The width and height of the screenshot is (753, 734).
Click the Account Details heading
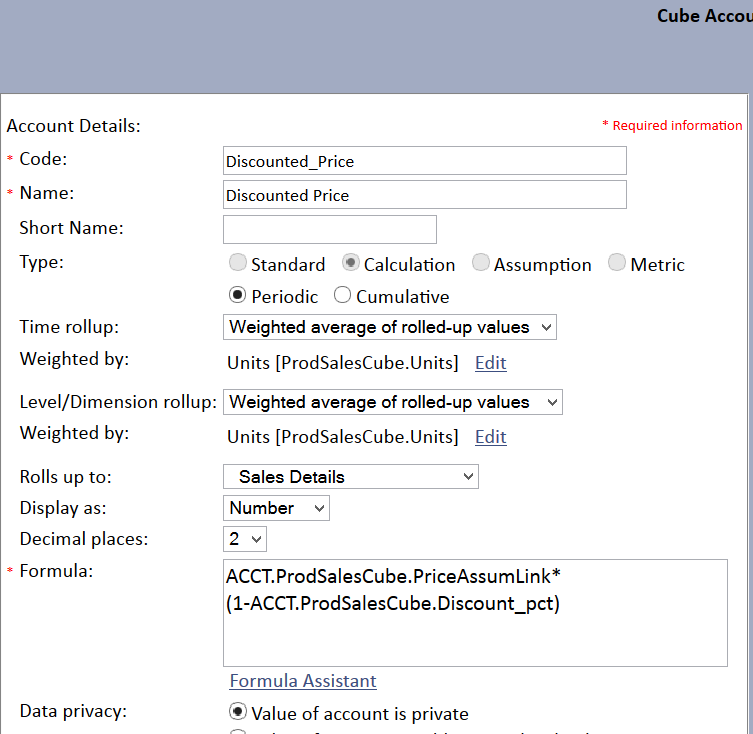[x=73, y=126]
